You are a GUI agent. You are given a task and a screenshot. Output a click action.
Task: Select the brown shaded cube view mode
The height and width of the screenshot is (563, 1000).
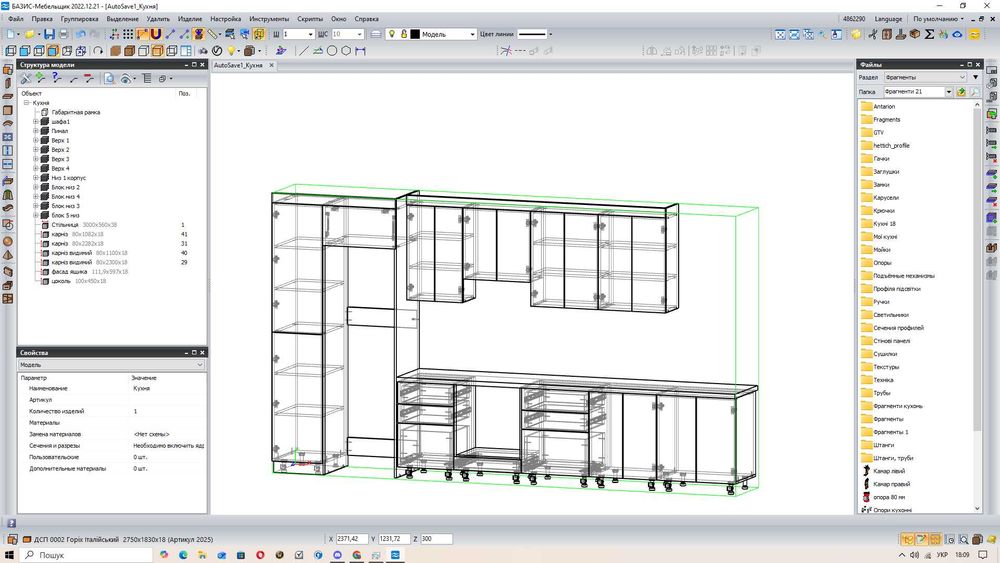[x=115, y=50]
